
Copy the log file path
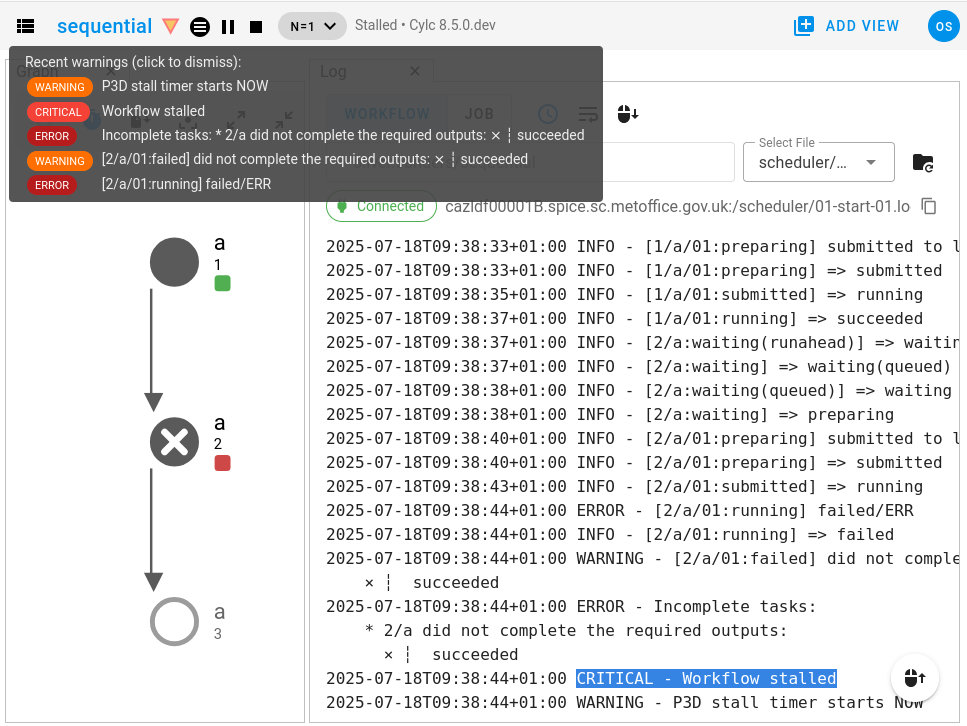(x=929, y=206)
